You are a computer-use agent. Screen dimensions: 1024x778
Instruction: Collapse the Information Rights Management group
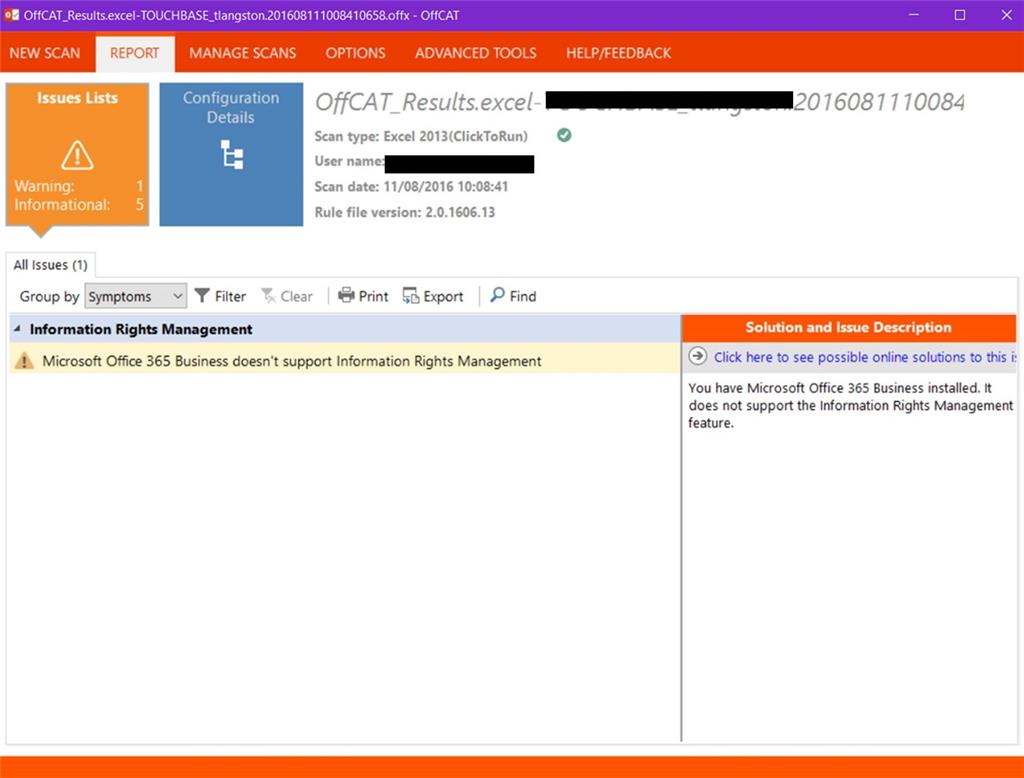pos(17,329)
